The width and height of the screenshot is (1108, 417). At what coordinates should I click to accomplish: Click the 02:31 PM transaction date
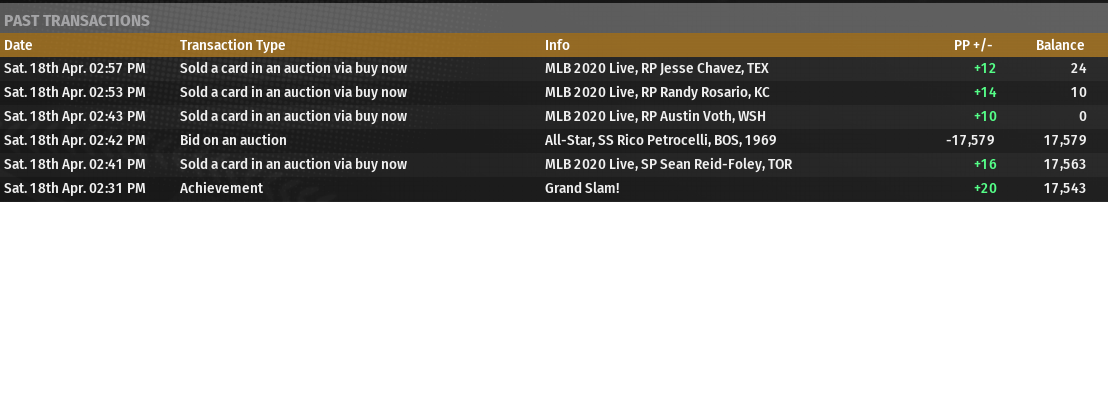pos(75,189)
